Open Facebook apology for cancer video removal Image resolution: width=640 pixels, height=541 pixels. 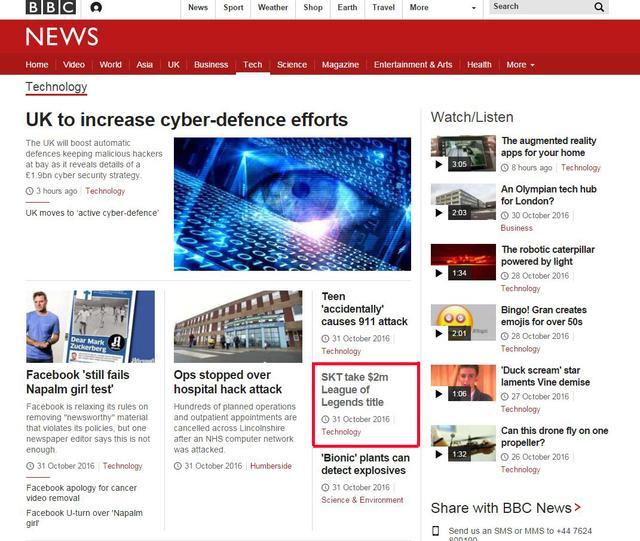point(81,493)
